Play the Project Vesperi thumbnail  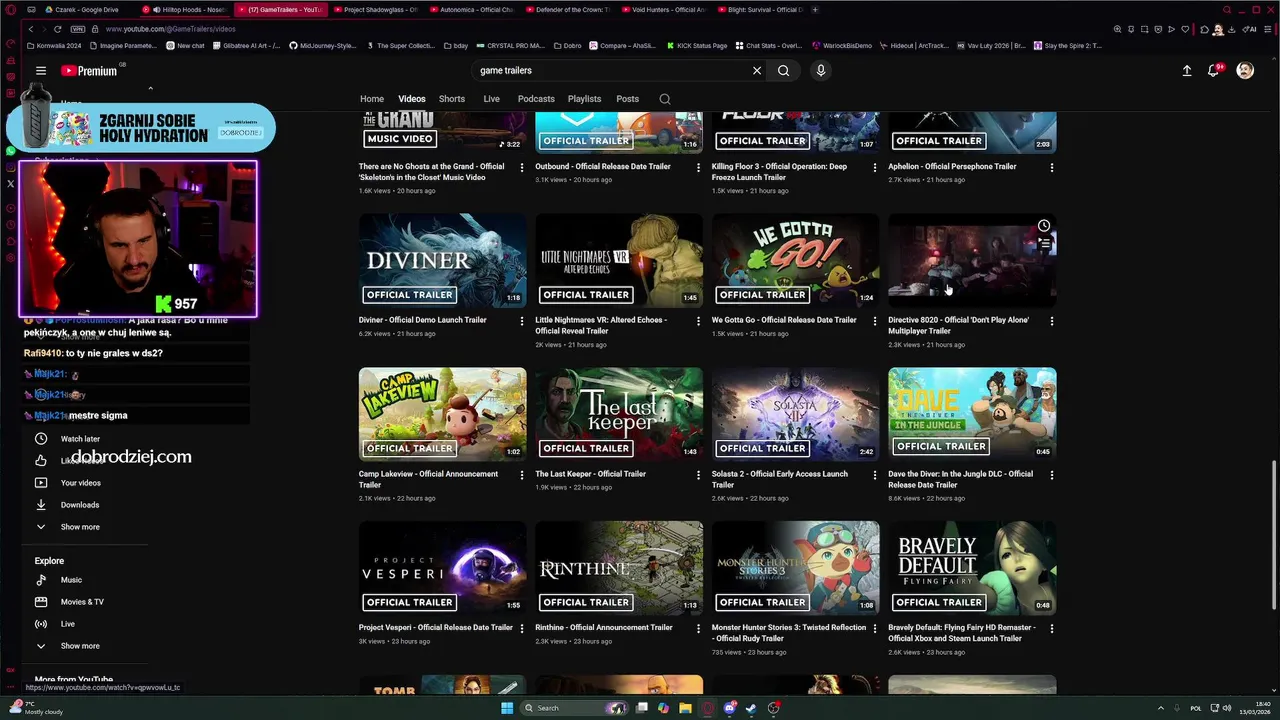point(443,568)
